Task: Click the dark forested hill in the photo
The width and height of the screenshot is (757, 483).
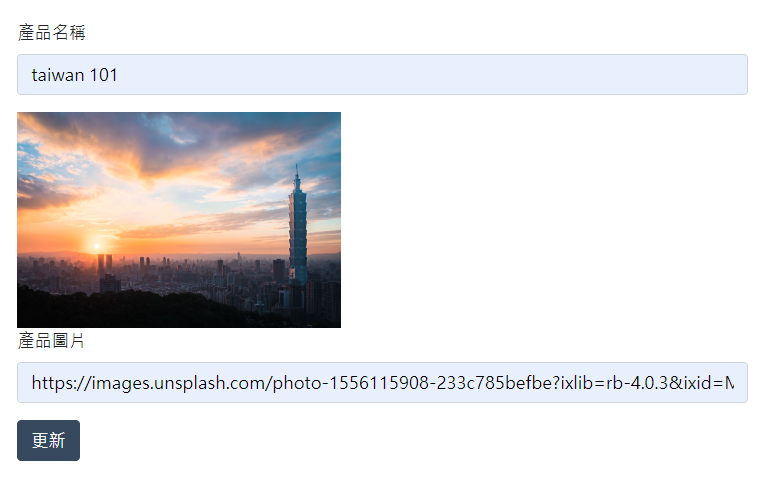Action: [121, 309]
